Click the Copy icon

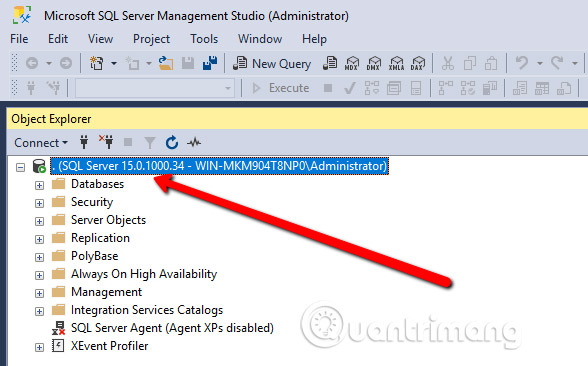(470, 63)
